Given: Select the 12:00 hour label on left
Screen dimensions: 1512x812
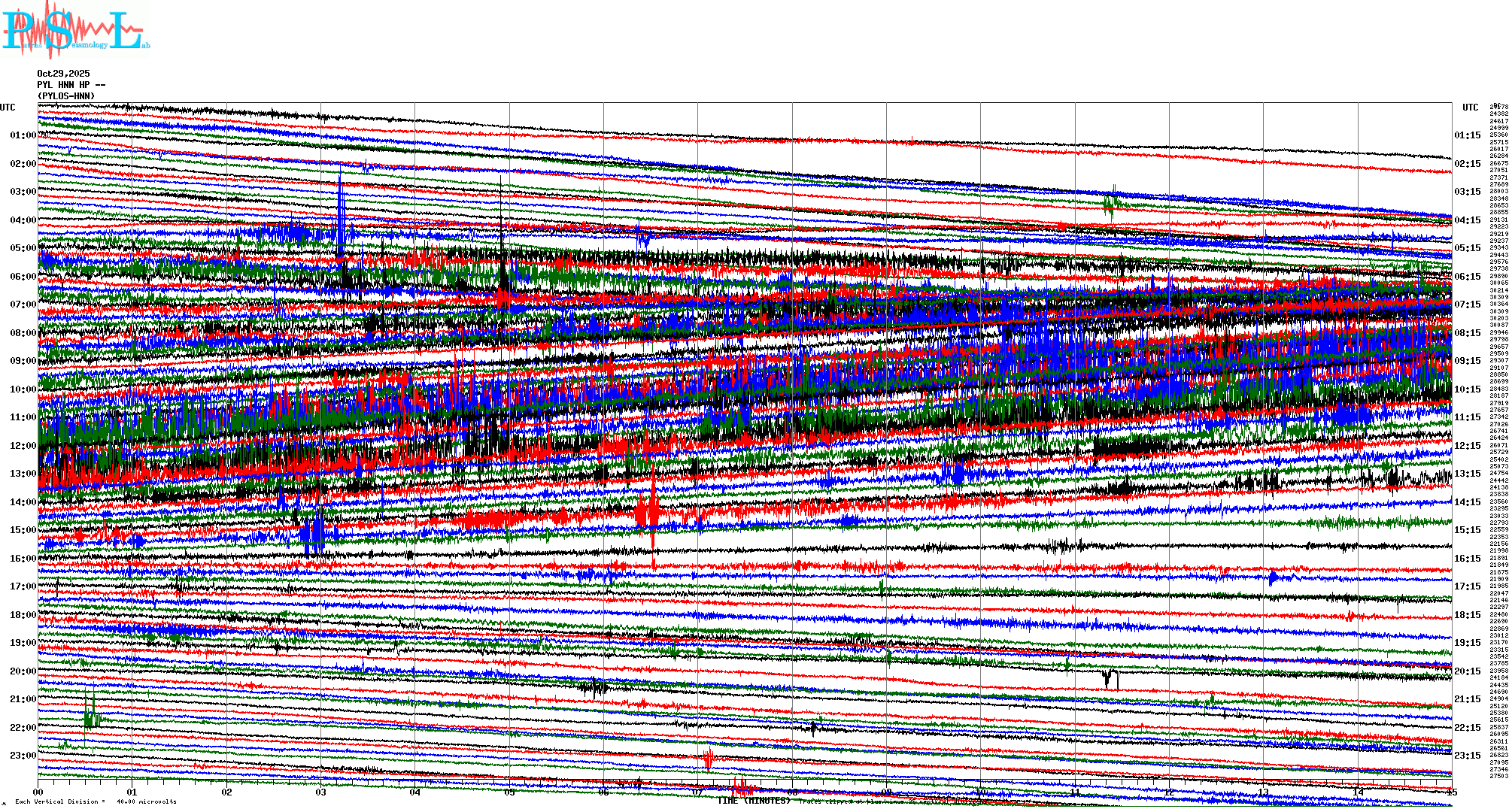Looking at the screenshot, I should pos(23,446).
